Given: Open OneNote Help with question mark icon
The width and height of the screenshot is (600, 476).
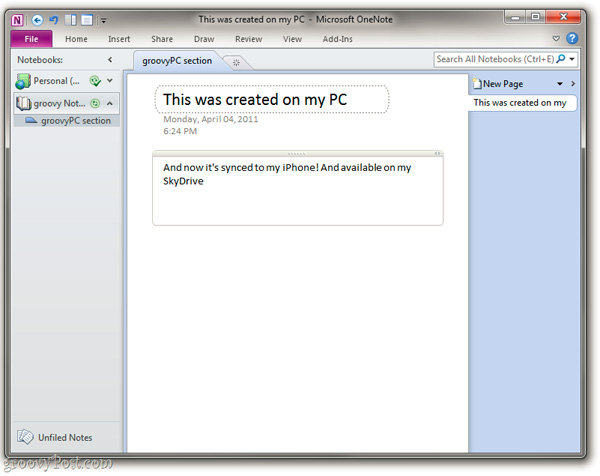Looking at the screenshot, I should point(572,38).
